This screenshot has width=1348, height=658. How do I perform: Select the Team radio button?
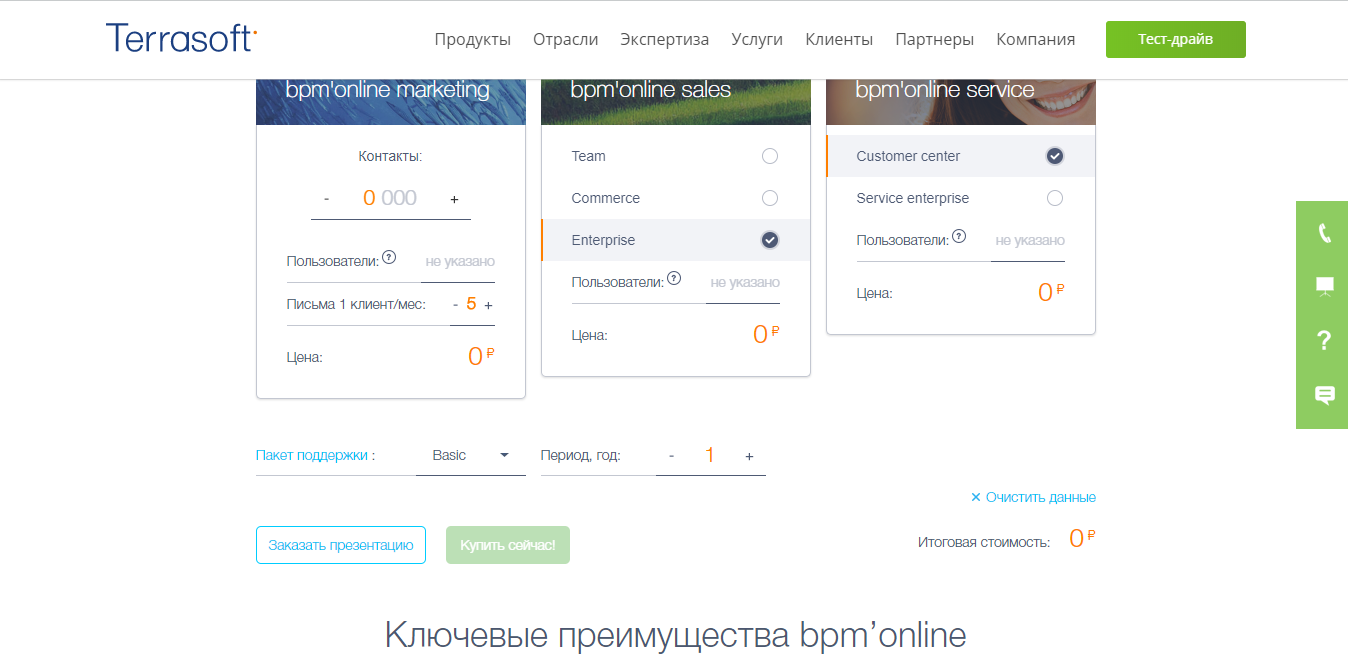click(770, 156)
